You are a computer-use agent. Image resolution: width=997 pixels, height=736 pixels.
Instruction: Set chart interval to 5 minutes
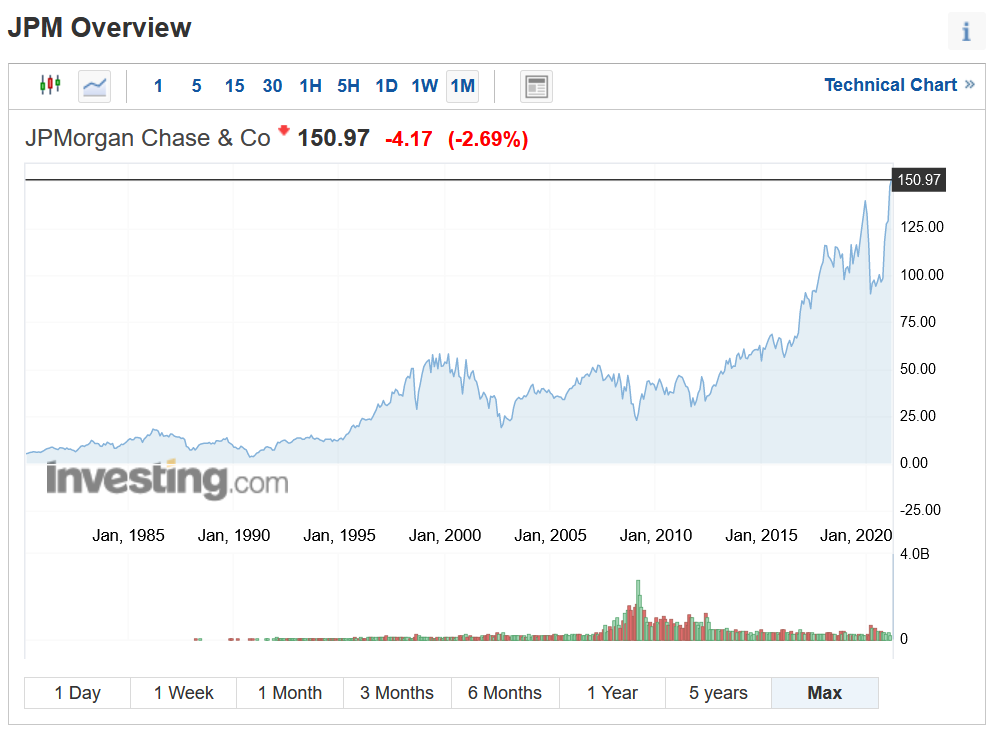[x=196, y=86]
